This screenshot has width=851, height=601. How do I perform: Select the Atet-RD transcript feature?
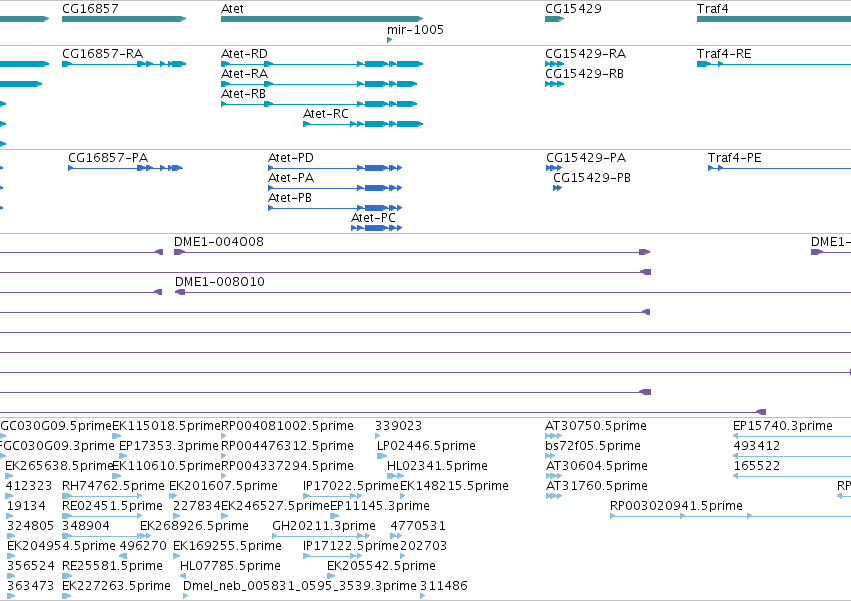(x=322, y=64)
